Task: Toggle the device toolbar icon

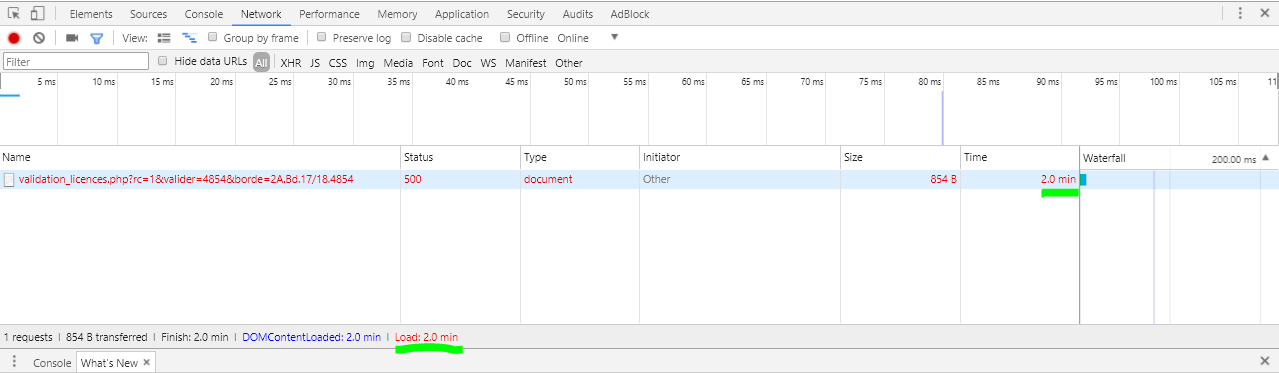Action: [37, 14]
